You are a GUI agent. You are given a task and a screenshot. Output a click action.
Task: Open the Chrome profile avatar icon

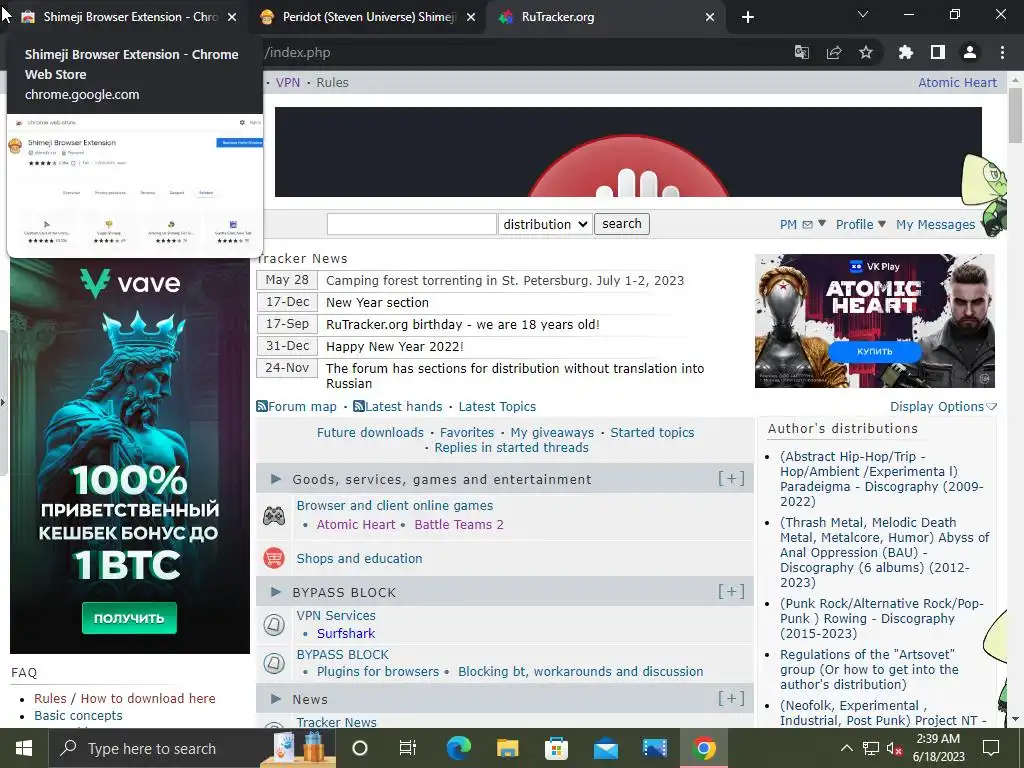click(970, 52)
